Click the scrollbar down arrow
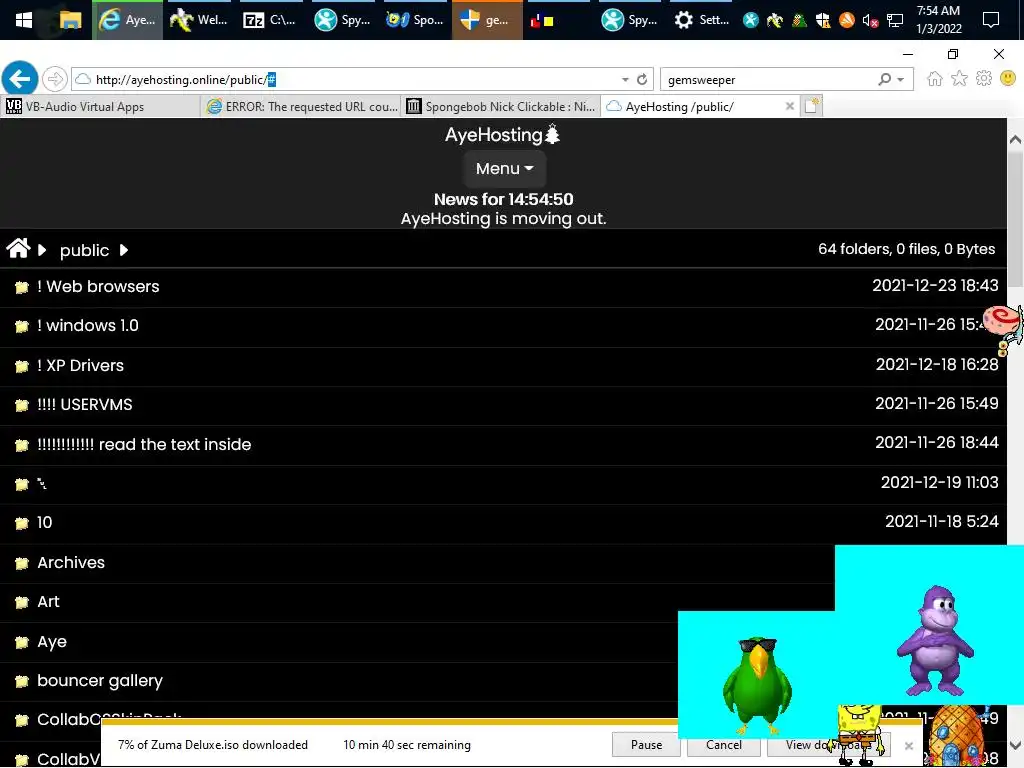 click(1015, 745)
